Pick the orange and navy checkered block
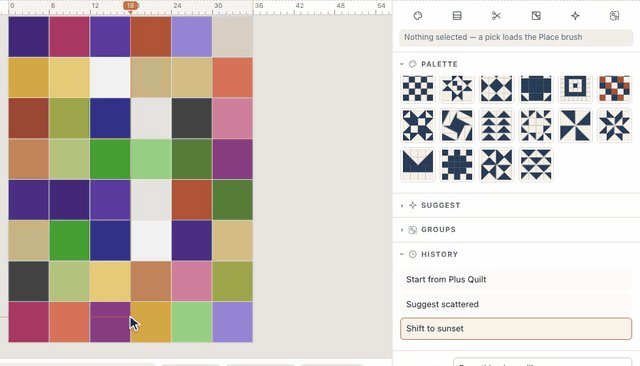The image size is (640, 366). (x=614, y=88)
